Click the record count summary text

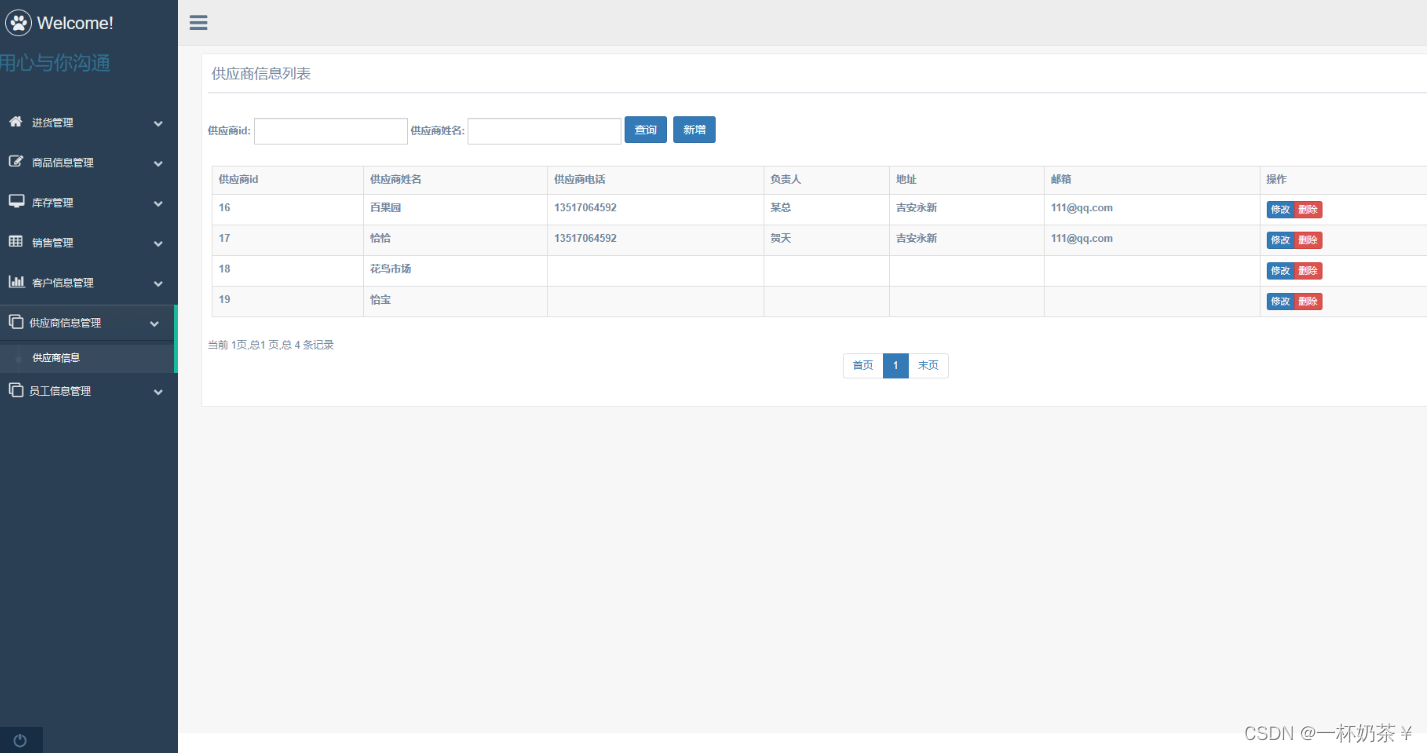click(x=270, y=345)
